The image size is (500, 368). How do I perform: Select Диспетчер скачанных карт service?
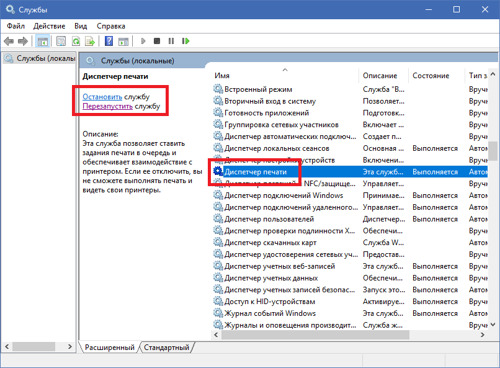pyautogui.click(x=270, y=242)
